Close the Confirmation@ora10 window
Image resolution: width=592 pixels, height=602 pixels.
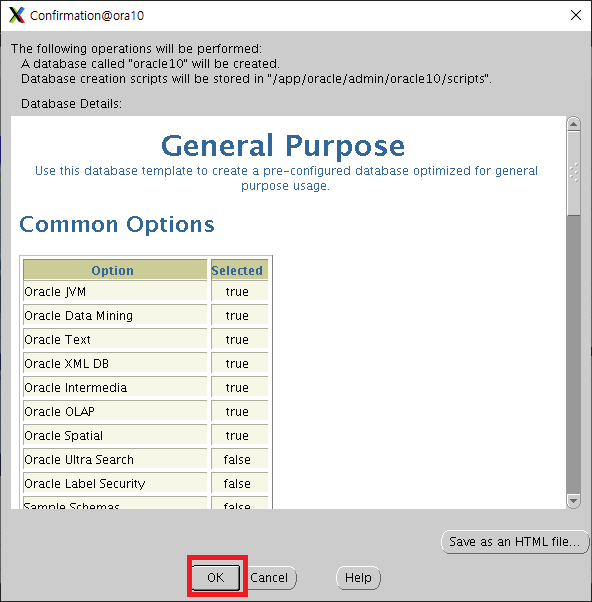[575, 15]
